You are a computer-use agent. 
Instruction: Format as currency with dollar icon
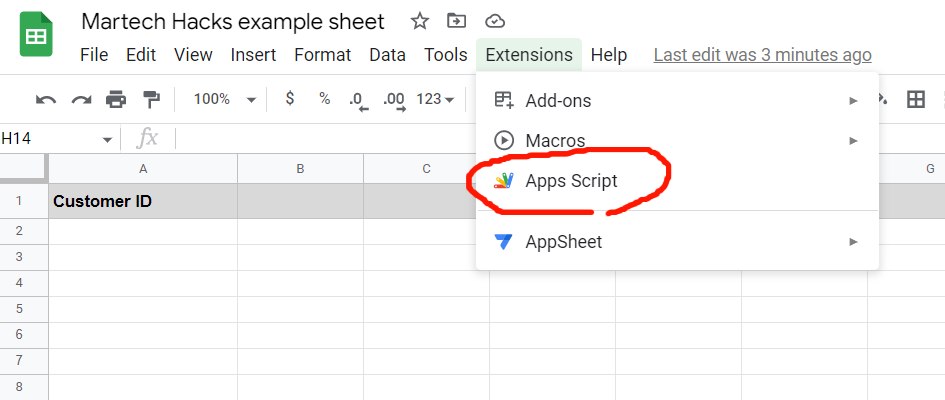click(x=290, y=98)
